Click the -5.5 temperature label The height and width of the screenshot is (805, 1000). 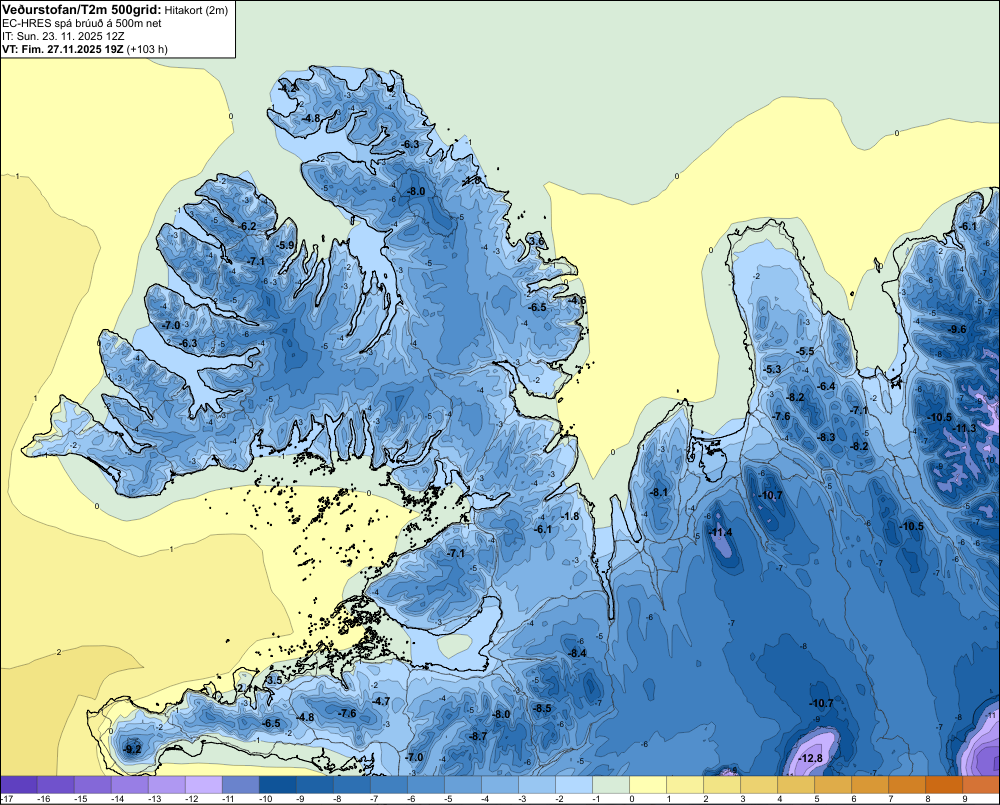[805, 351]
